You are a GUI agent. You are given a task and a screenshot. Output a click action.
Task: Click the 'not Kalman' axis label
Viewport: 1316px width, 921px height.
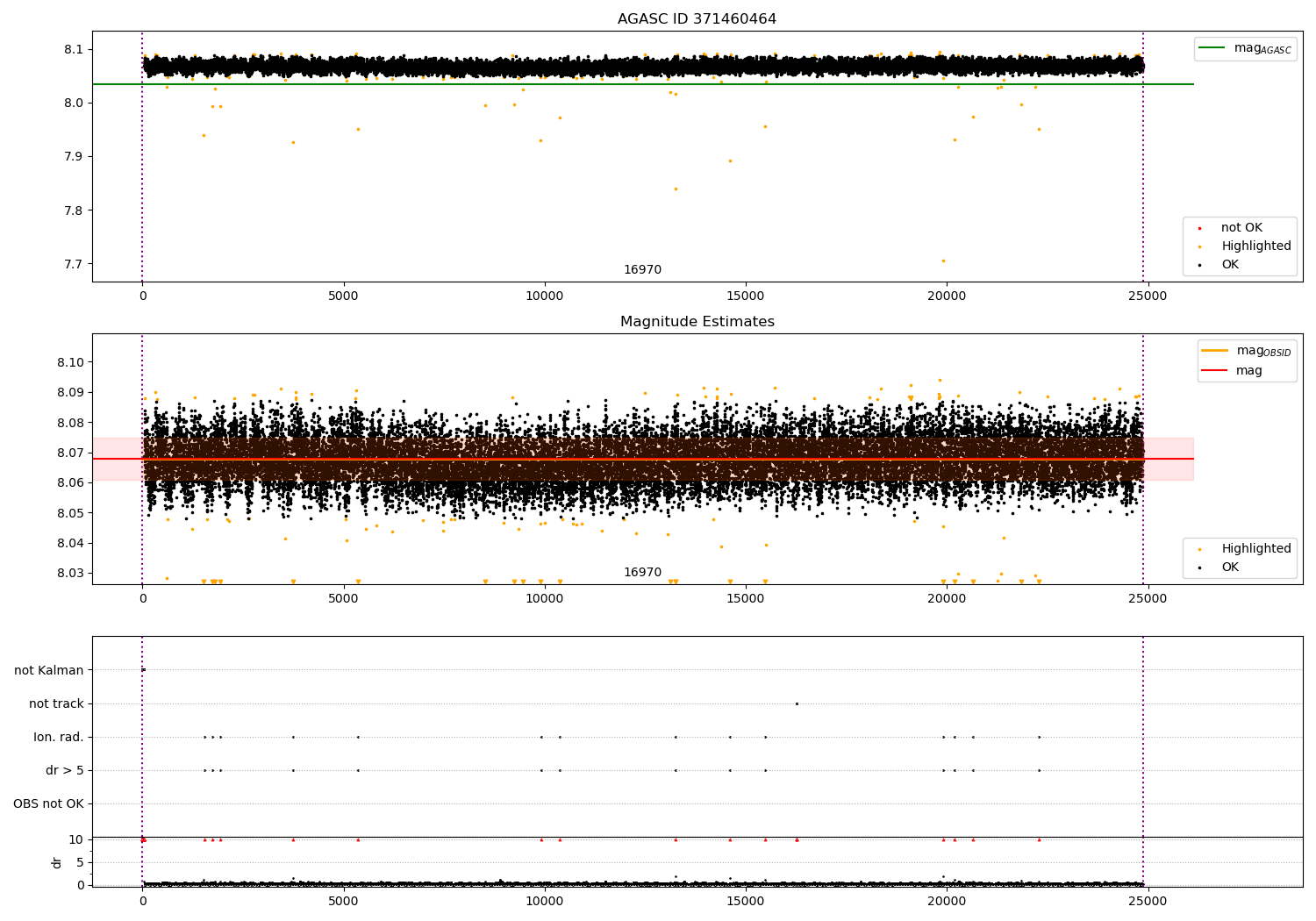pos(48,670)
